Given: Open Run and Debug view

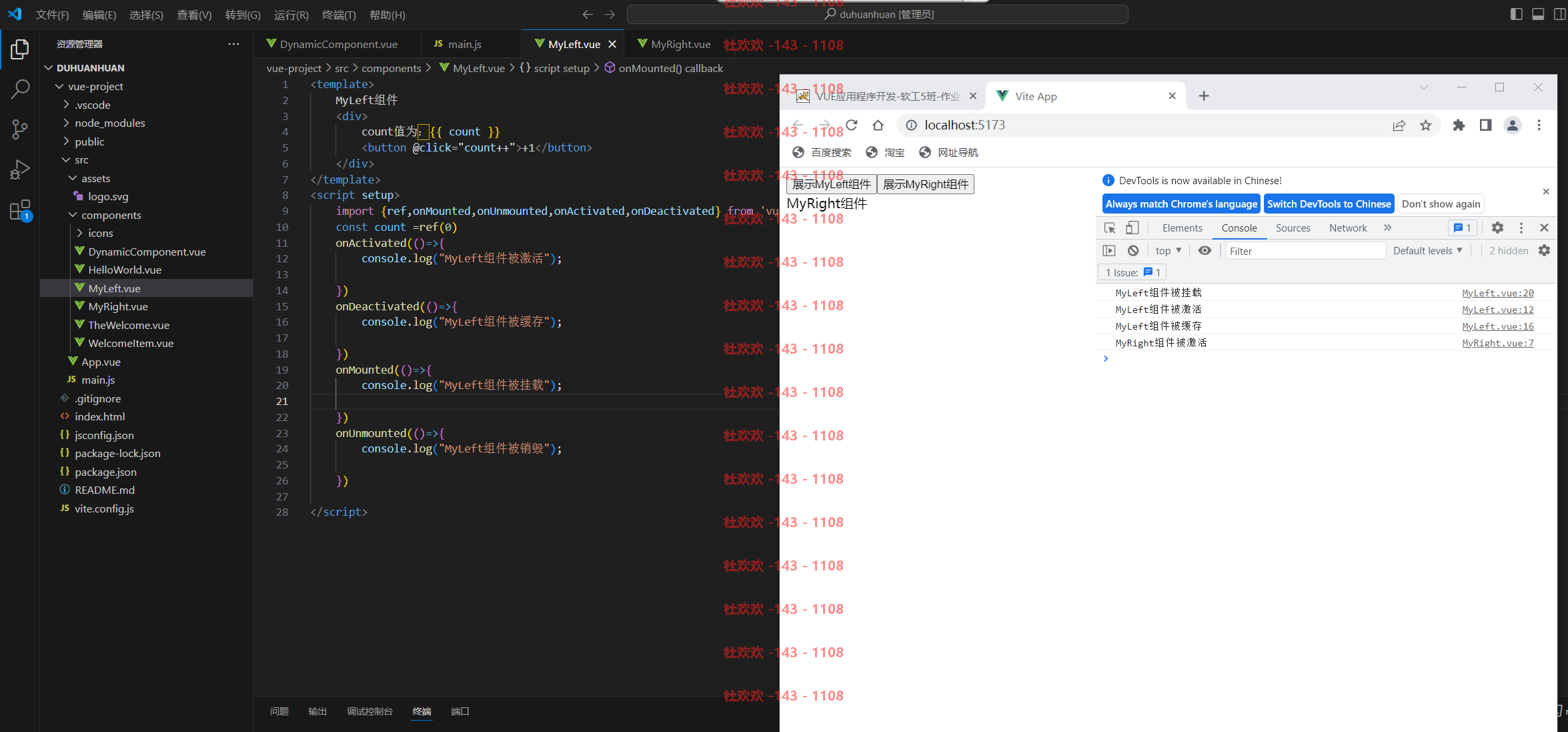Looking at the screenshot, I should point(20,169).
